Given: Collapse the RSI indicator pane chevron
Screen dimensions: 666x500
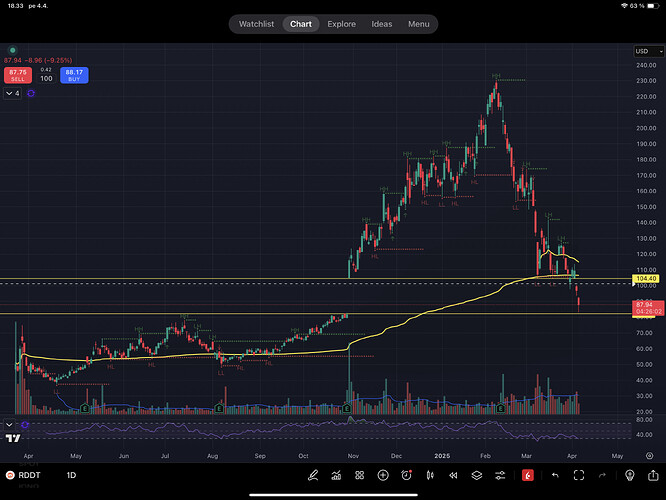Looking at the screenshot, I should (x=11, y=424).
